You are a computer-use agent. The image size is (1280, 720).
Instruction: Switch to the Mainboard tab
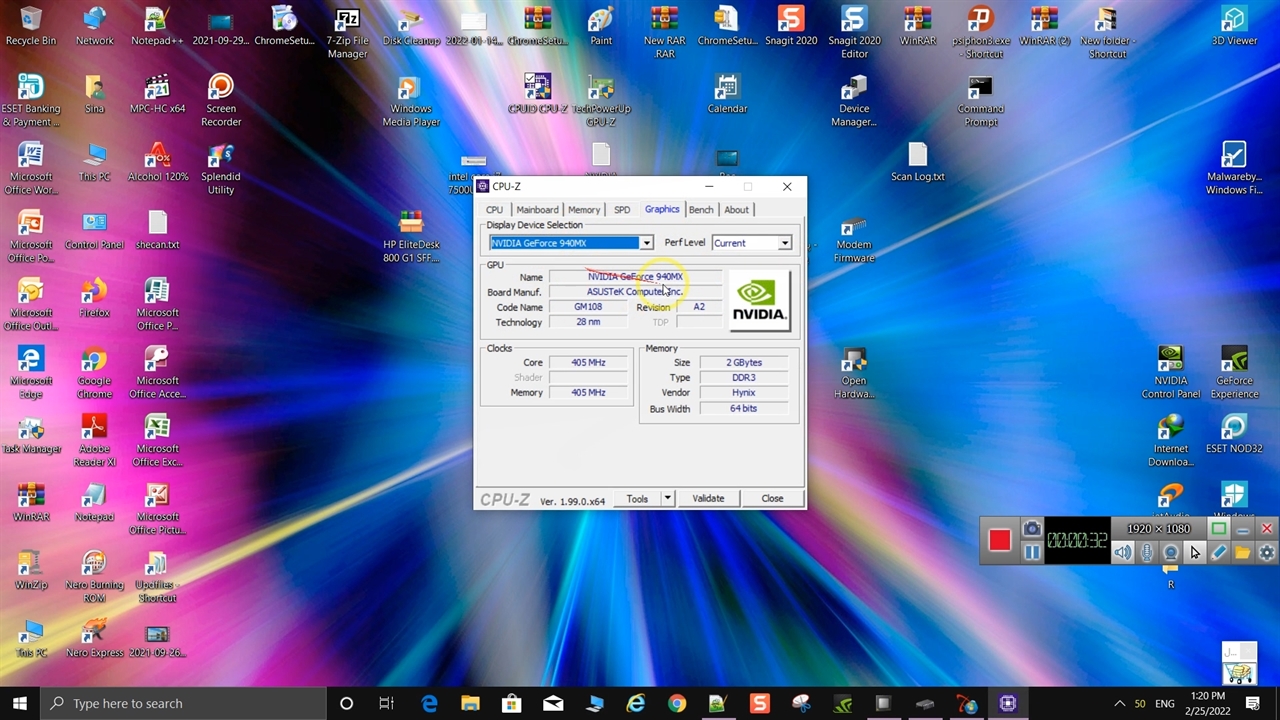click(537, 210)
